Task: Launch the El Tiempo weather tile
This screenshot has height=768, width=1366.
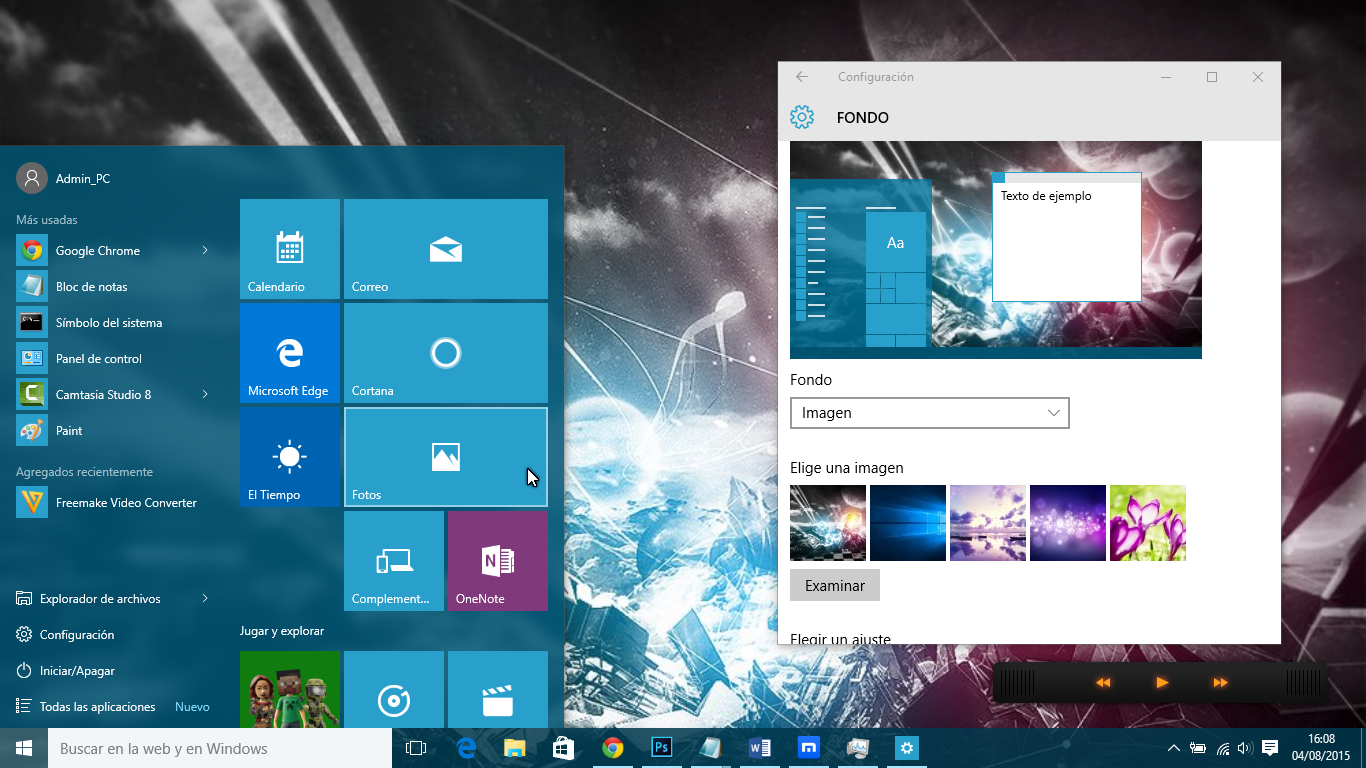Action: point(289,456)
